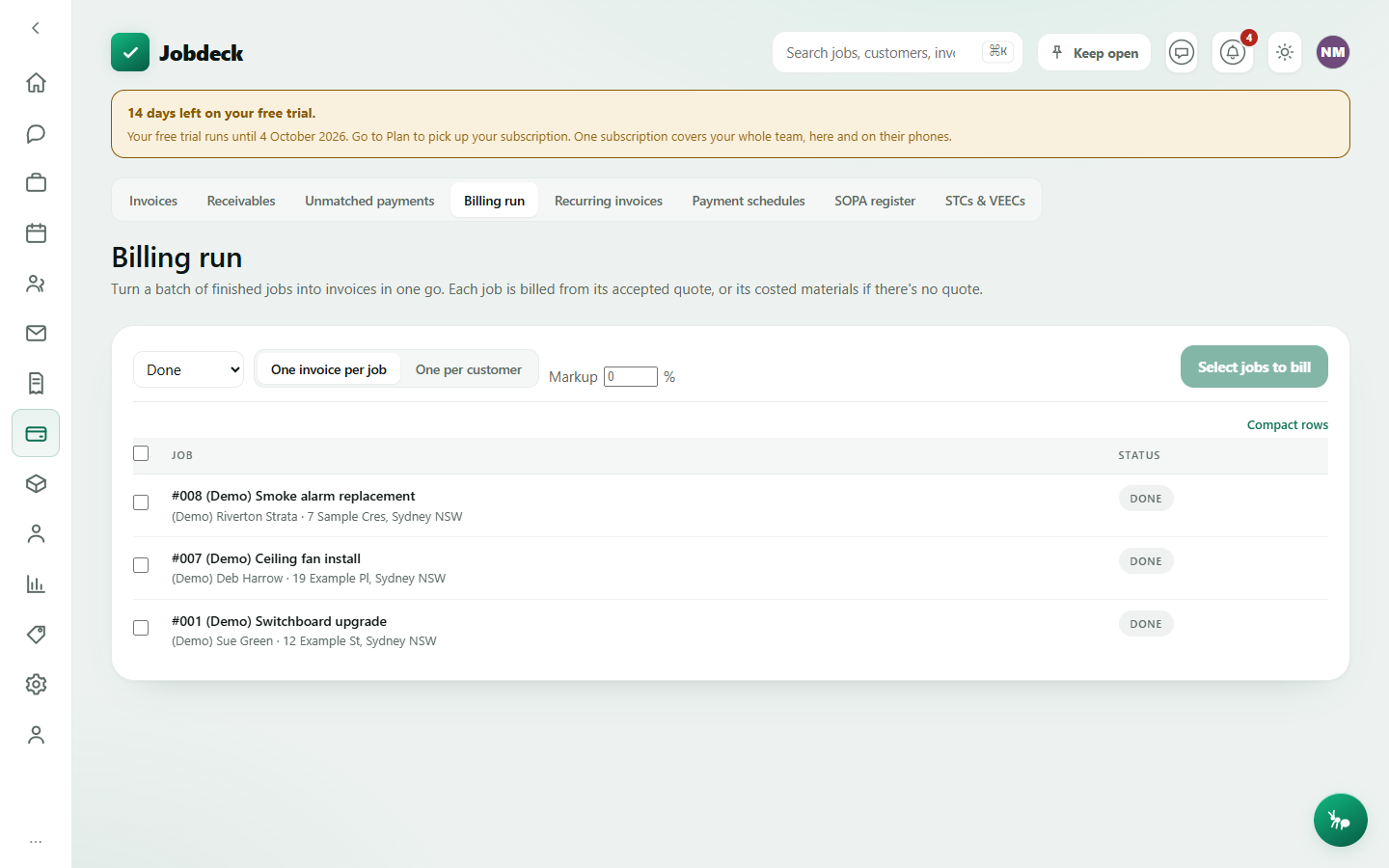The image size is (1389, 868).
Task: Open the Done status dropdown
Action: [188, 369]
